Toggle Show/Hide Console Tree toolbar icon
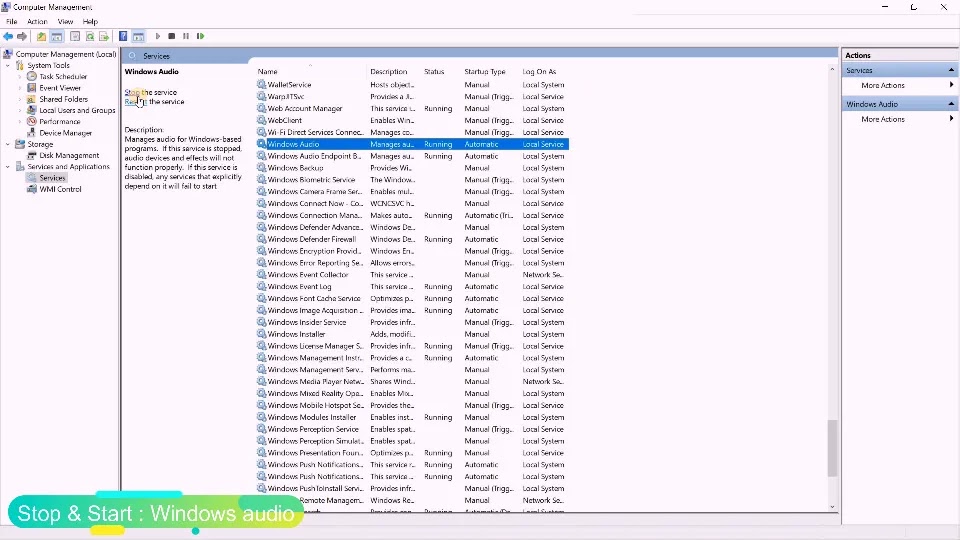The width and height of the screenshot is (960, 540). 56,36
